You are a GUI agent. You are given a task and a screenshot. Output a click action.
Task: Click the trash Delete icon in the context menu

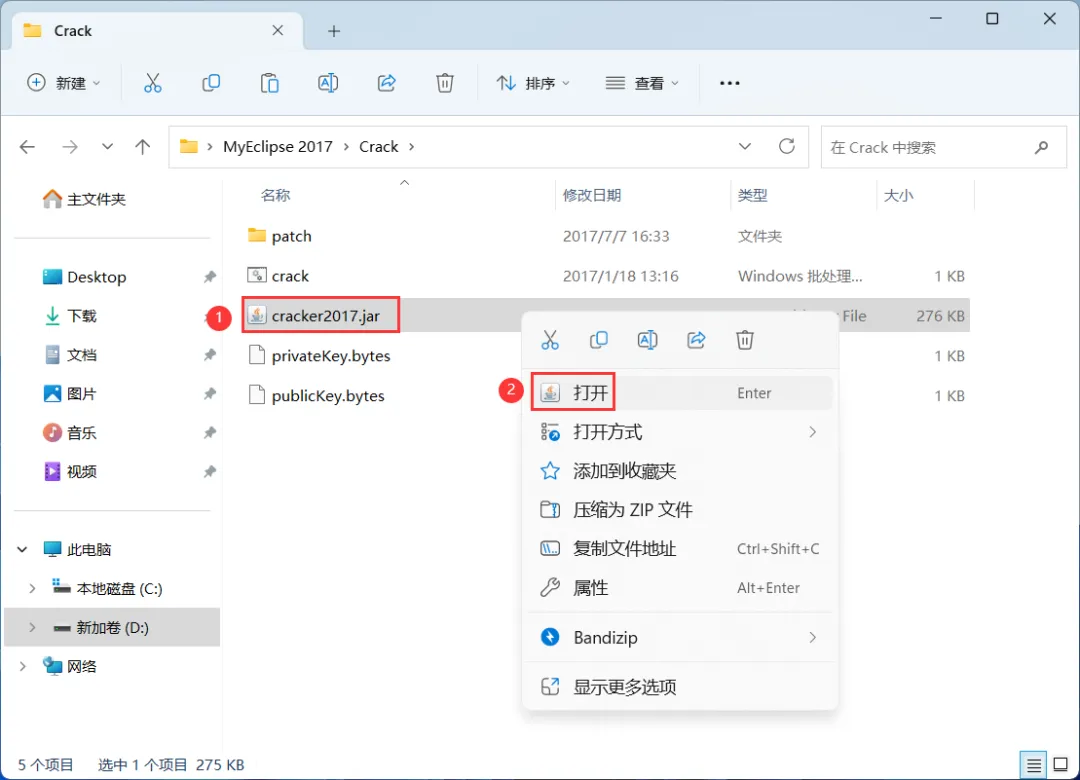click(745, 340)
